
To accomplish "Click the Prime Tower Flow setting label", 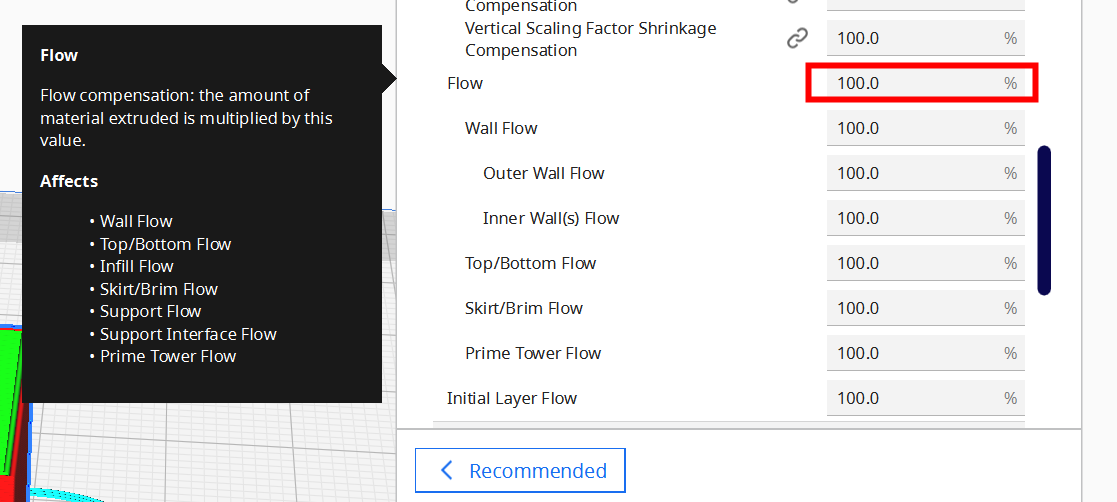I will point(533,353).
